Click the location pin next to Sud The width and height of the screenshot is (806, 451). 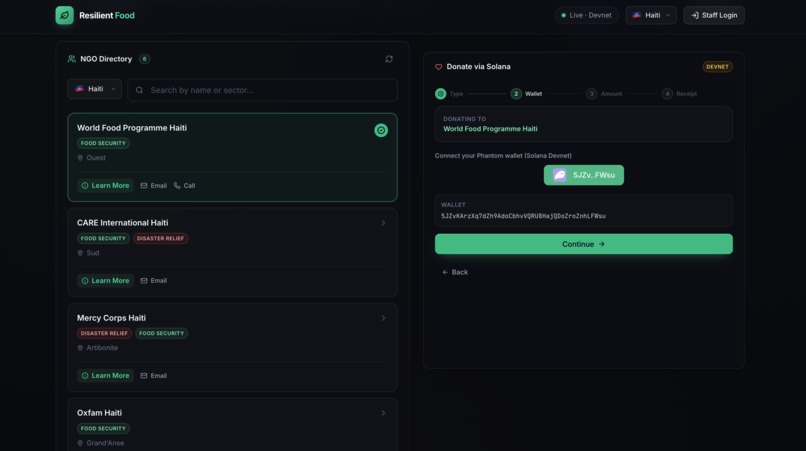coord(80,253)
